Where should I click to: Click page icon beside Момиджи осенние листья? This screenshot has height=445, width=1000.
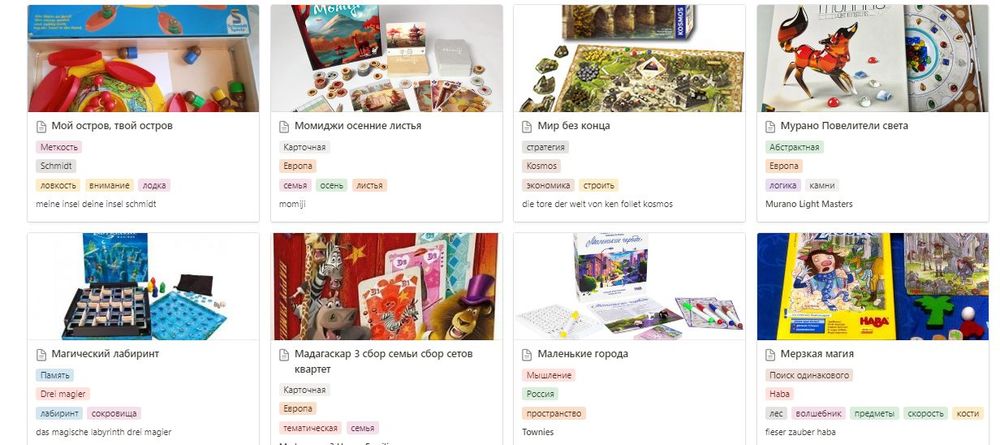coord(284,126)
